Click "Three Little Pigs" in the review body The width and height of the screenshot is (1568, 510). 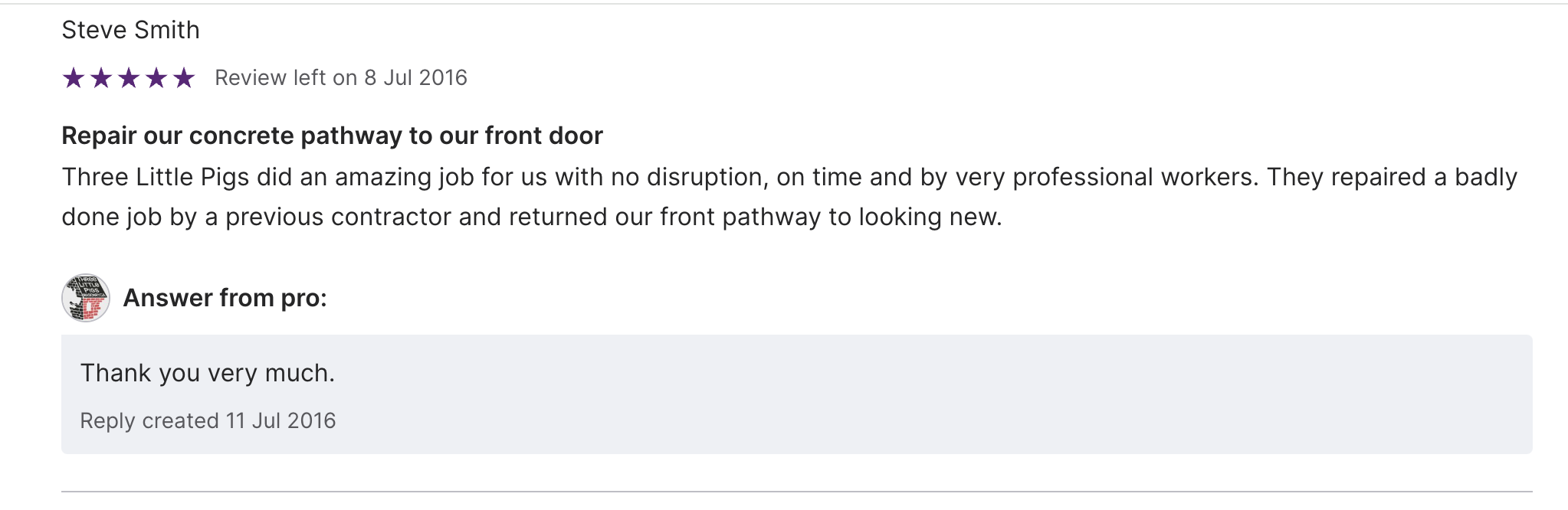[x=155, y=177]
